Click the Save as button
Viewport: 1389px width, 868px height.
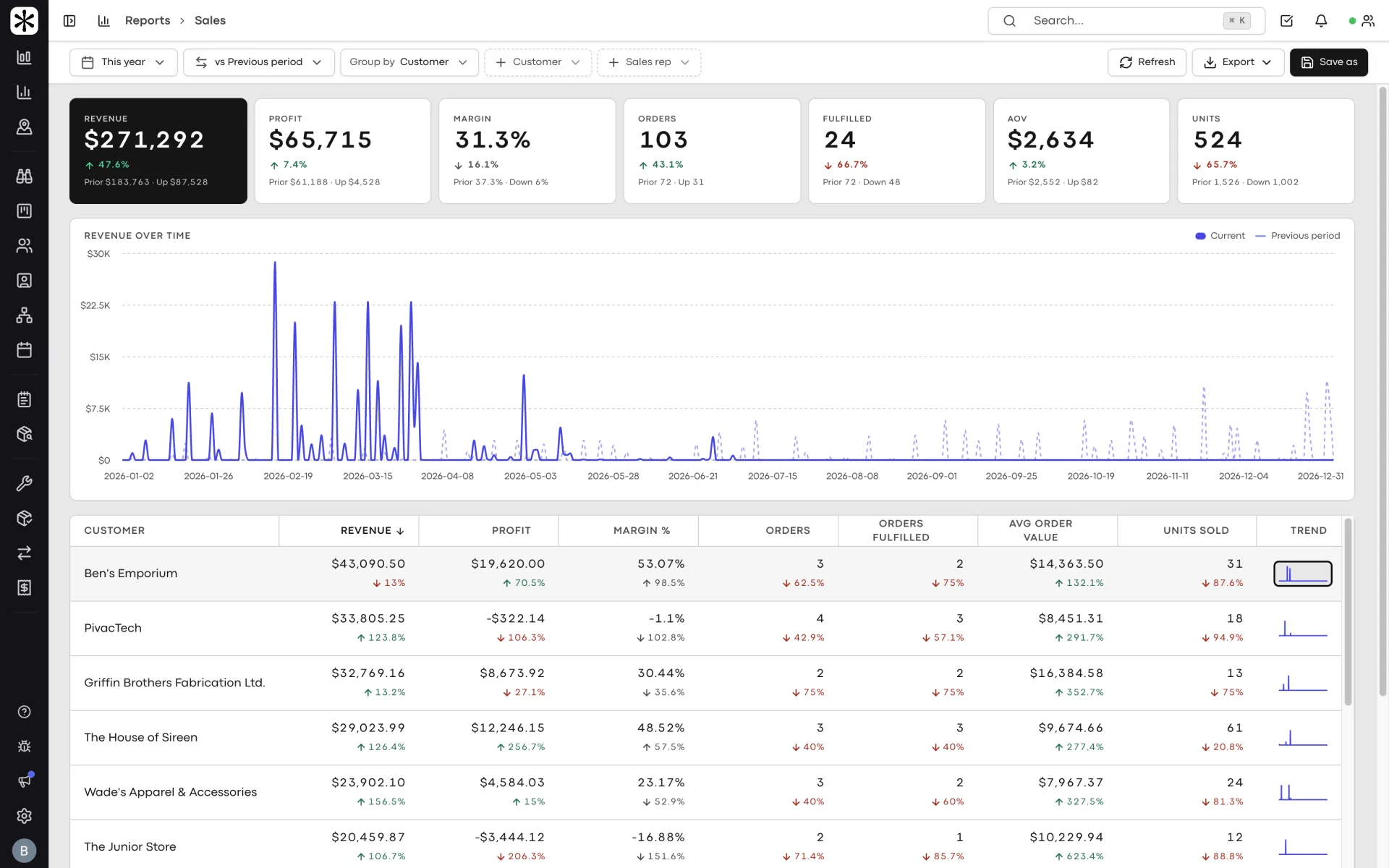pyautogui.click(x=1329, y=62)
